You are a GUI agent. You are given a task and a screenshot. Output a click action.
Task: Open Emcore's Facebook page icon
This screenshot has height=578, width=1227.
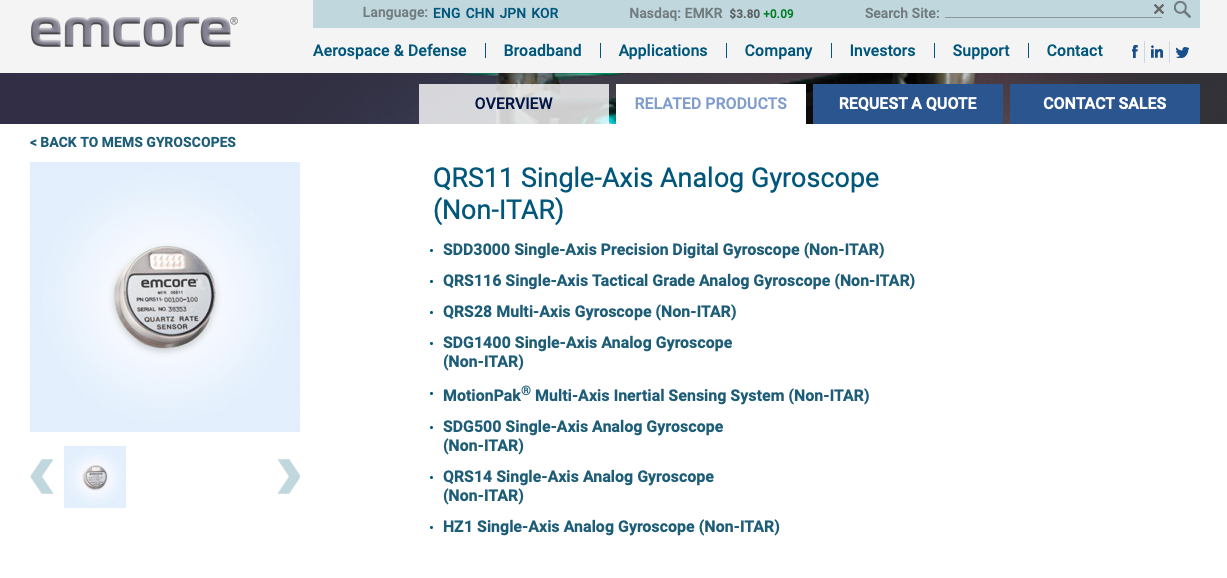1135,52
